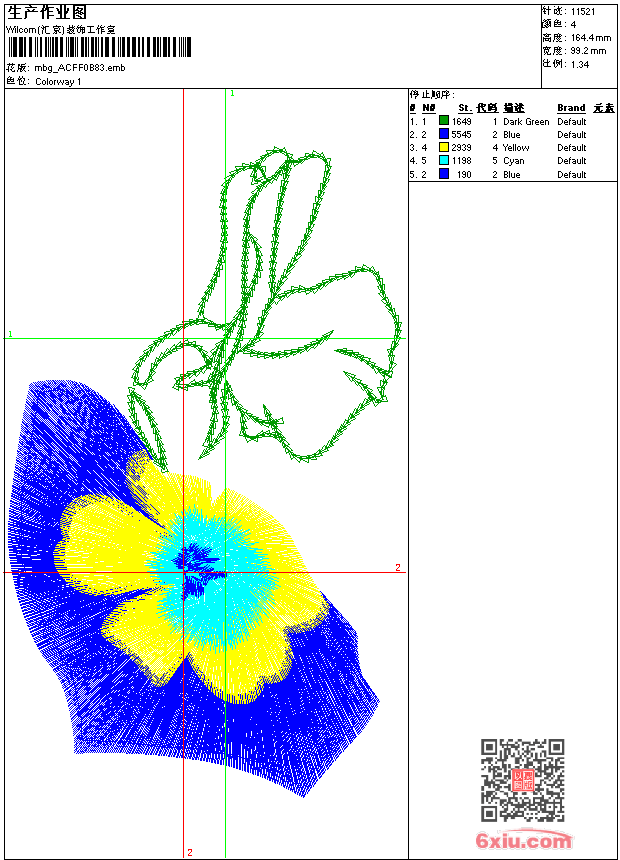Click Default brand in the Cyan row
This screenshot has height=860, width=620.
572,161
